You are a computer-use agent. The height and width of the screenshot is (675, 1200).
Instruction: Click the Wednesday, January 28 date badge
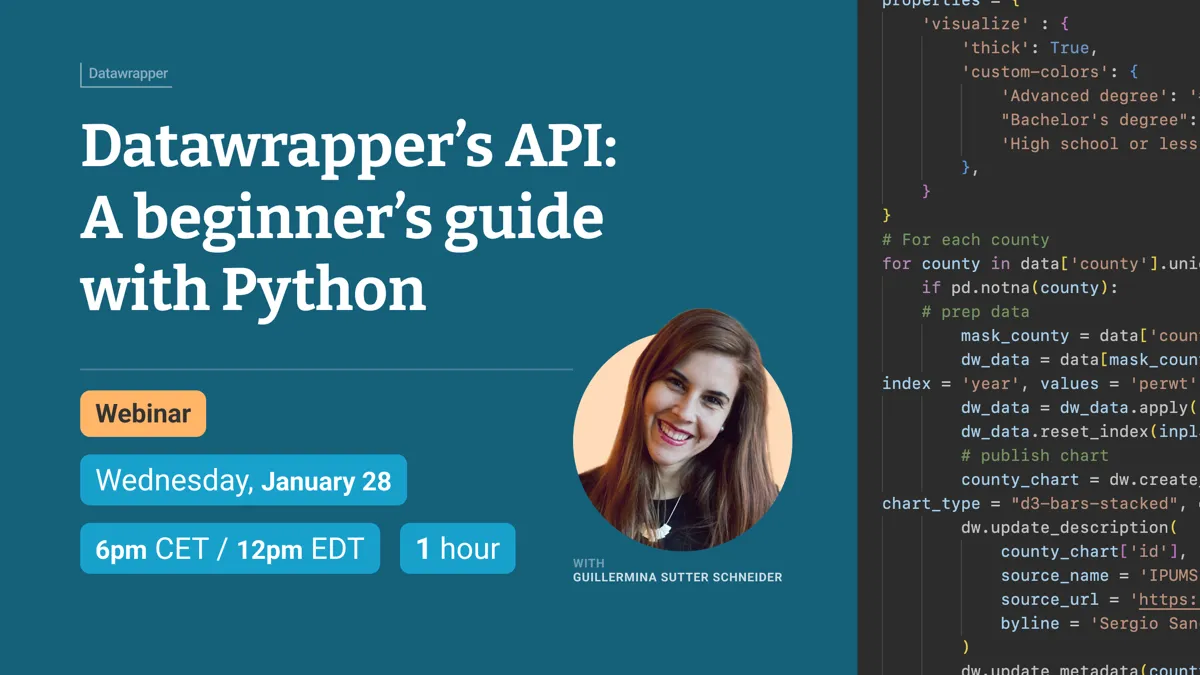point(243,481)
